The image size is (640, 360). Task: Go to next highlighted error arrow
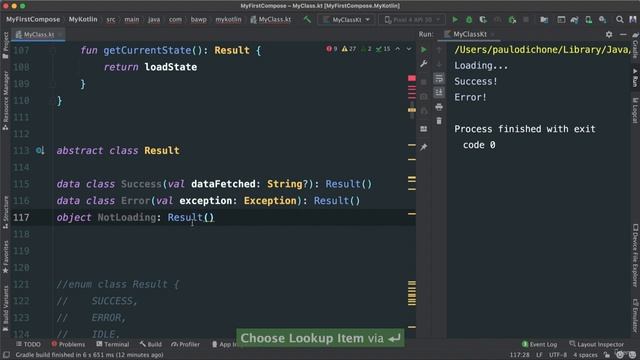[x=409, y=49]
